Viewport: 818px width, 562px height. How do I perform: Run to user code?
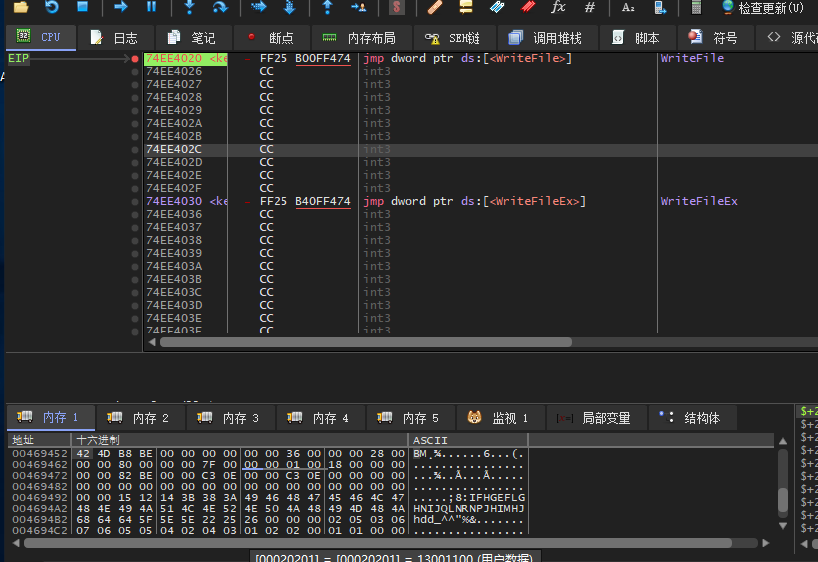point(358,7)
